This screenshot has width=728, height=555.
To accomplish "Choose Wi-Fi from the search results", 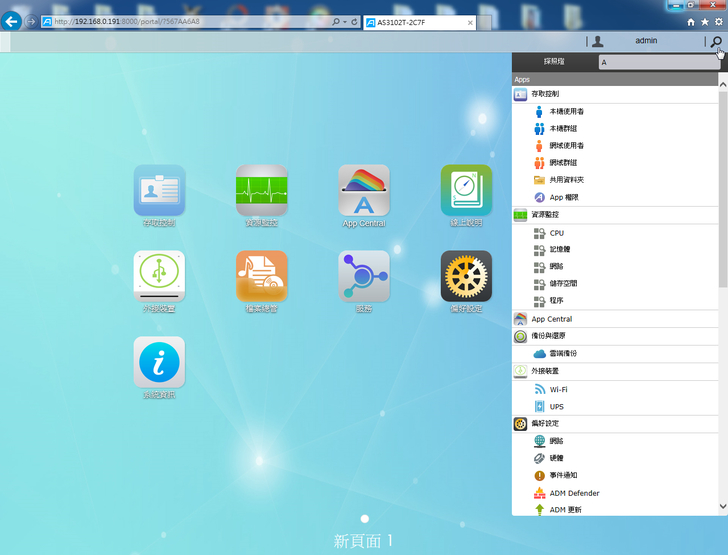I will (x=558, y=389).
